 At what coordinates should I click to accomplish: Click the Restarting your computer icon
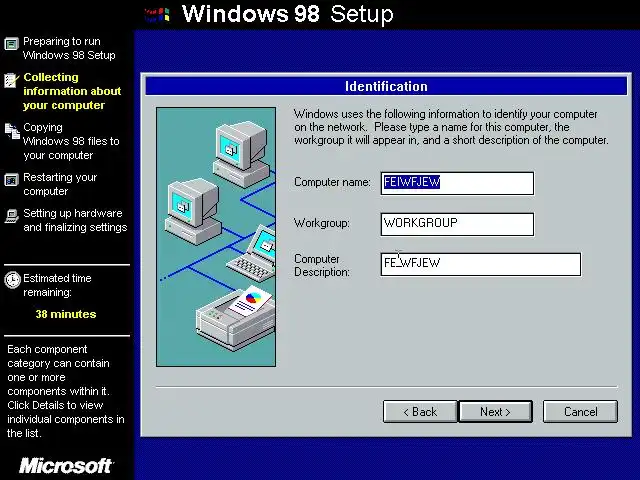pos(11,180)
